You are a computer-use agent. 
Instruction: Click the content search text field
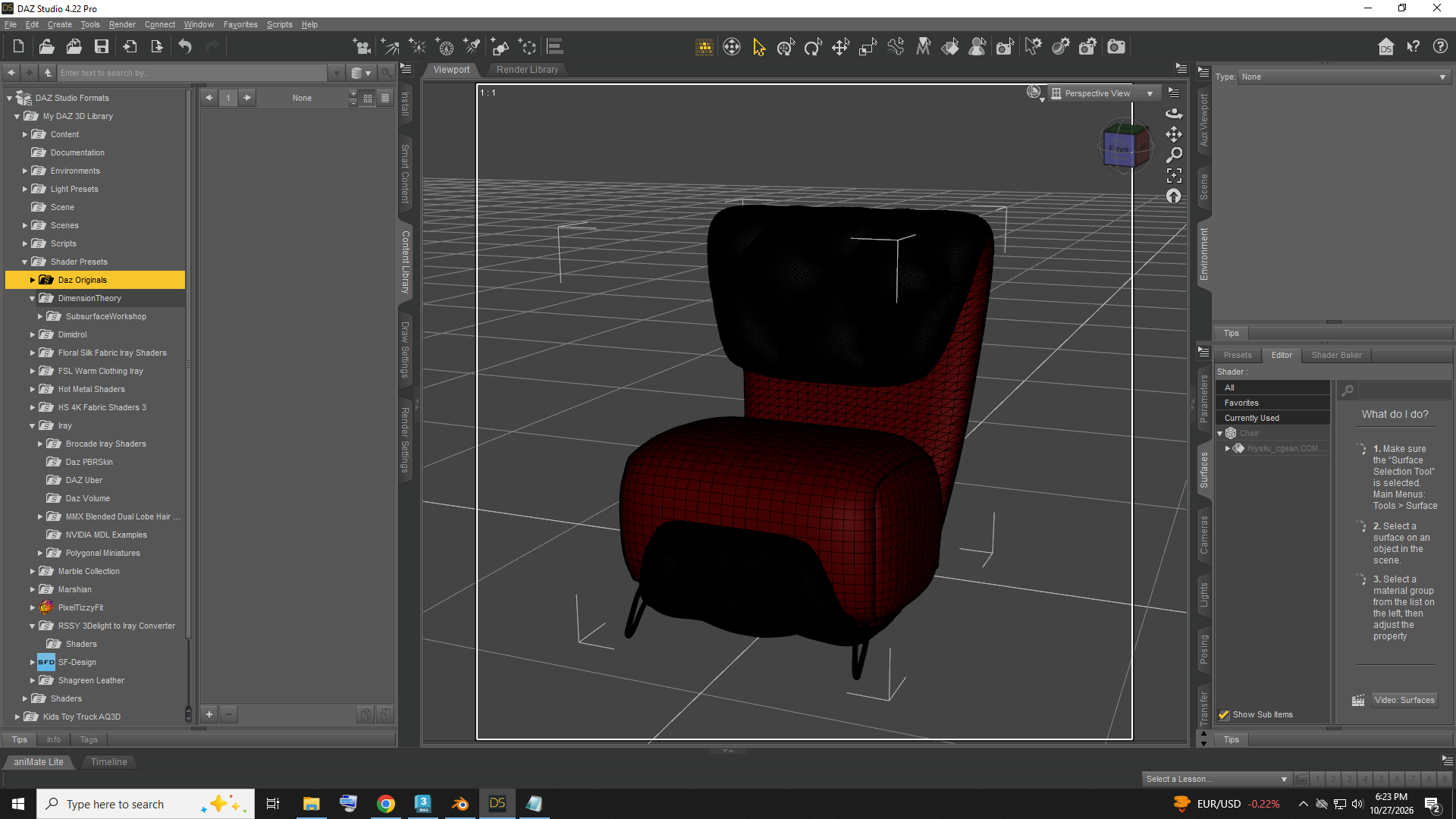[193, 73]
